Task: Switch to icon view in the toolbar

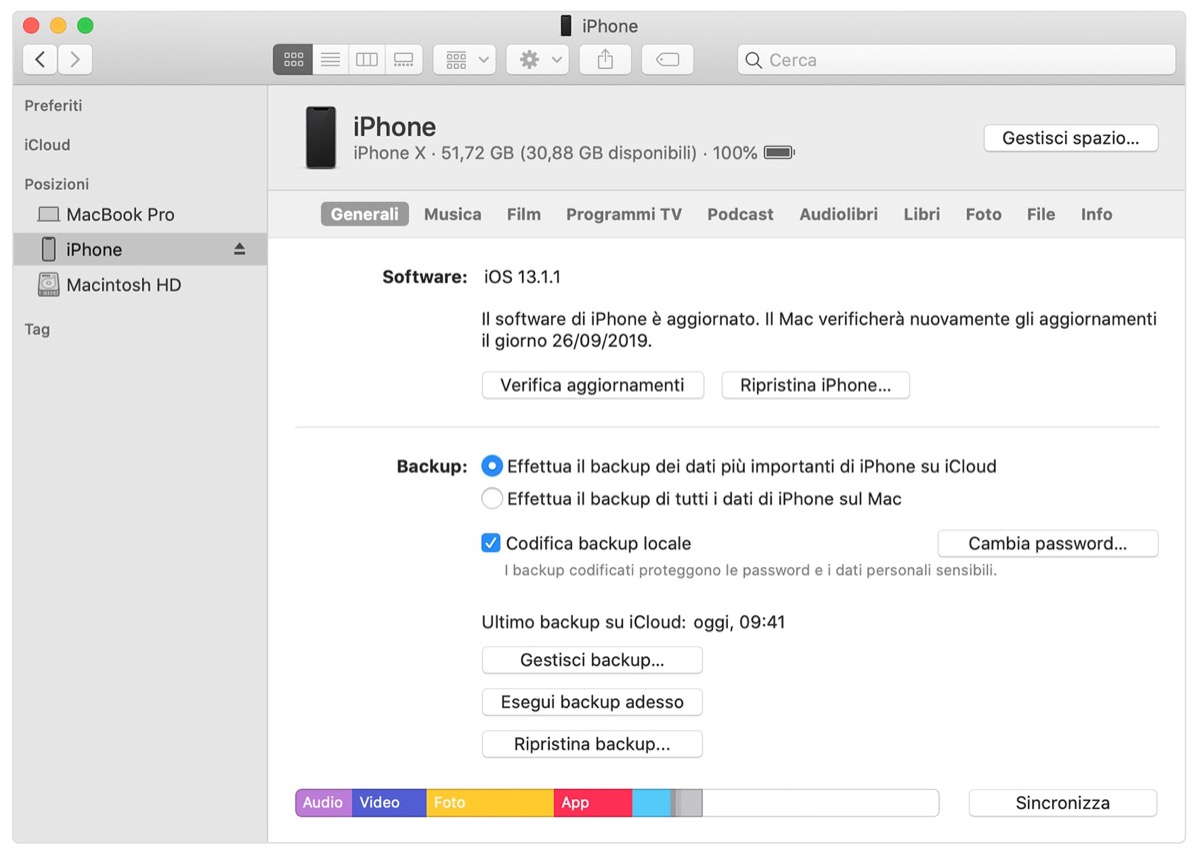Action: (x=292, y=59)
